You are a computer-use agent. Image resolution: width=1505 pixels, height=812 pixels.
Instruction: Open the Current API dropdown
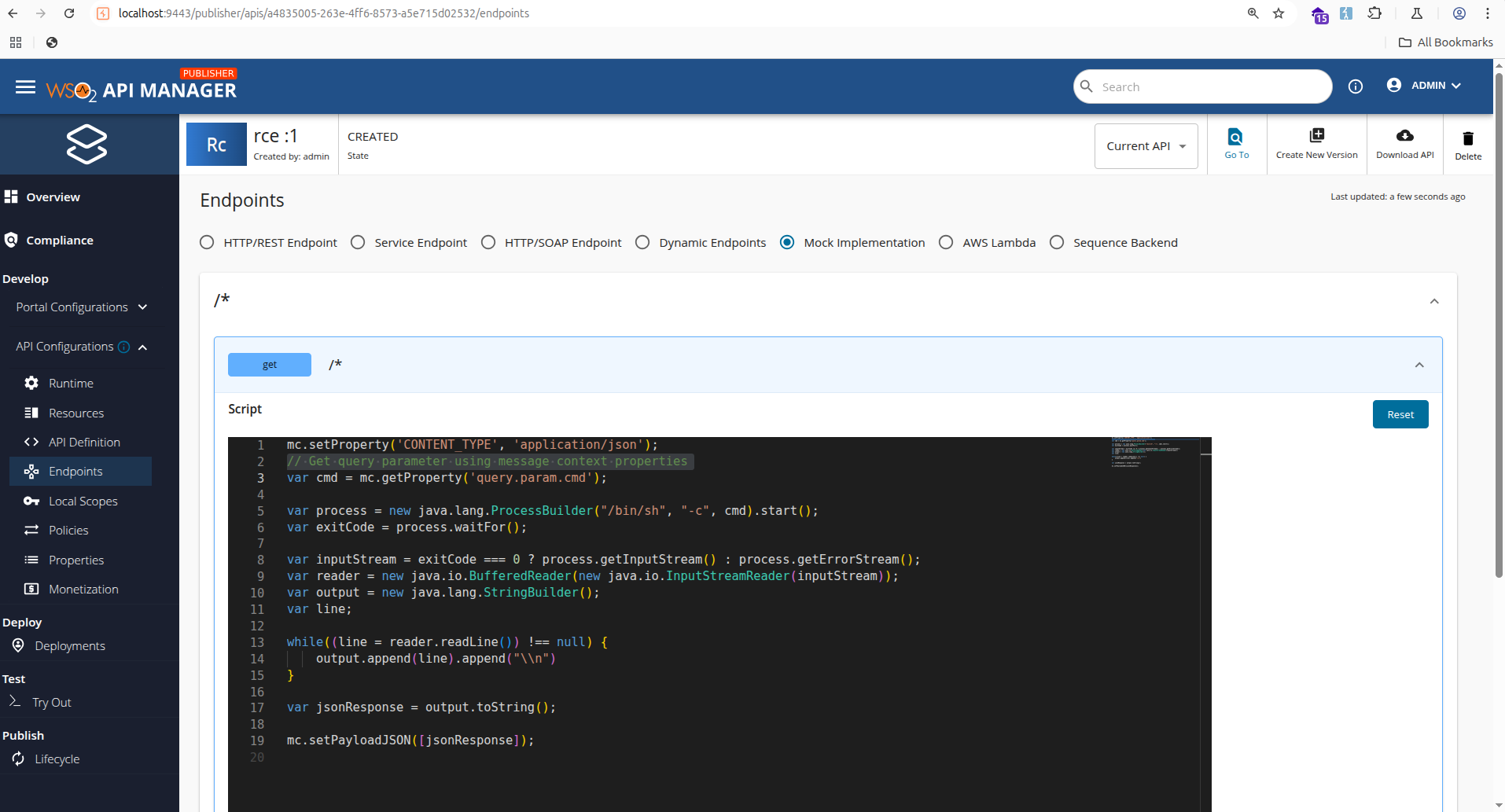point(1146,146)
